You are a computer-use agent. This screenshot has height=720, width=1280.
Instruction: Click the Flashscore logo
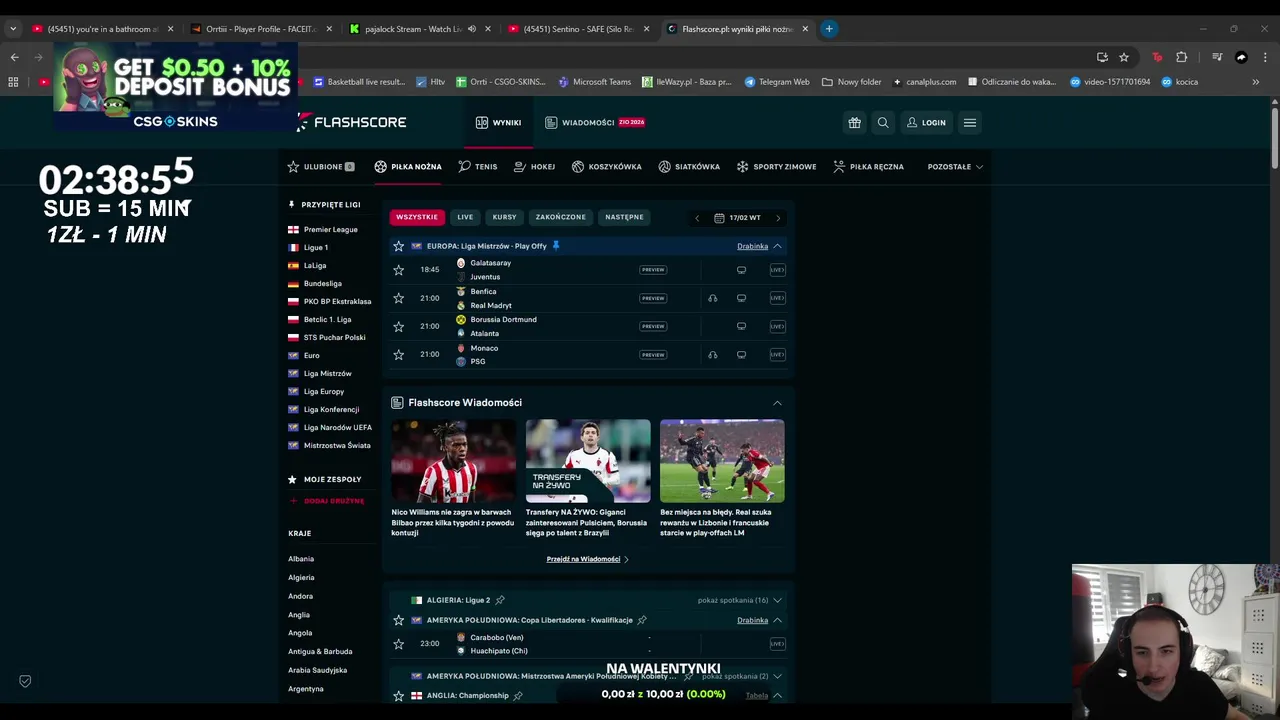coord(351,122)
